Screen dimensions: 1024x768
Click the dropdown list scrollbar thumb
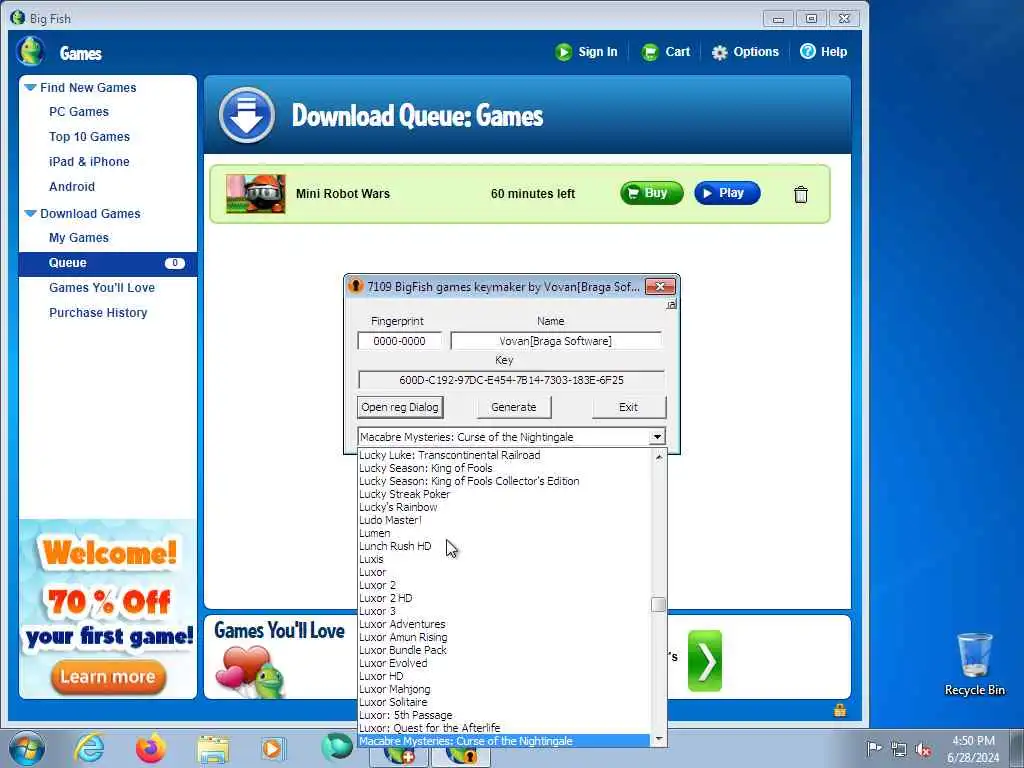(x=658, y=605)
